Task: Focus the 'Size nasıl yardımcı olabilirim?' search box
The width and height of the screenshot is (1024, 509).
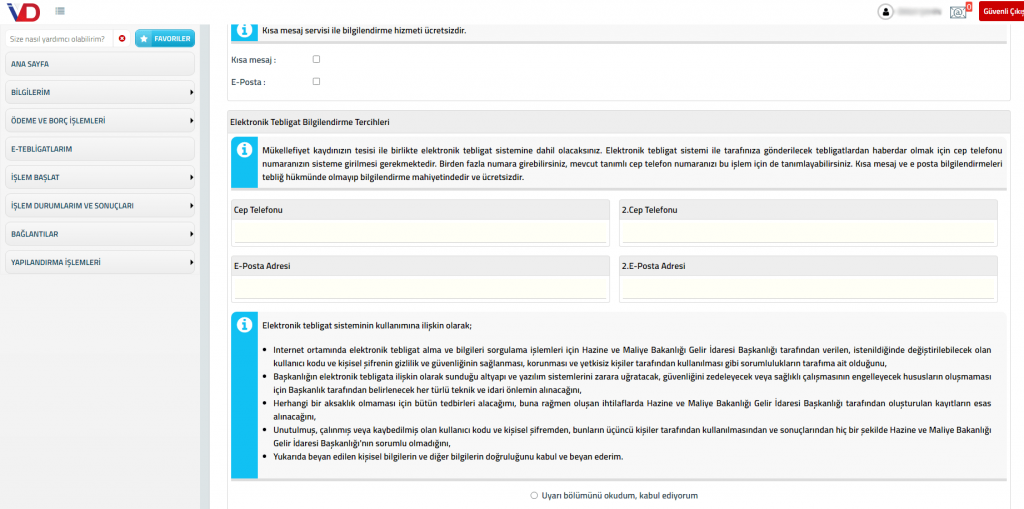Action: tap(58, 39)
